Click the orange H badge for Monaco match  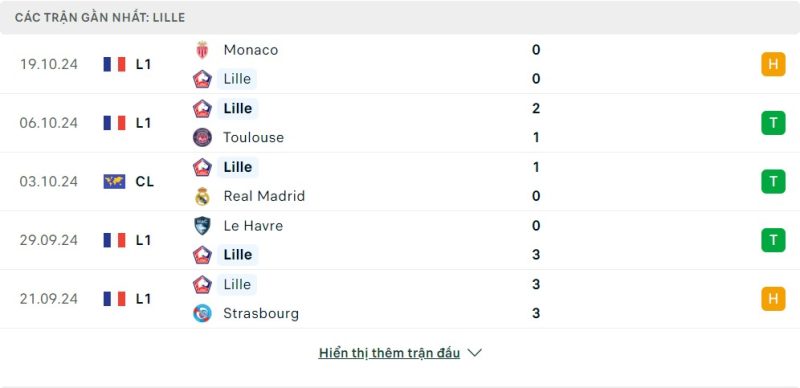773,64
